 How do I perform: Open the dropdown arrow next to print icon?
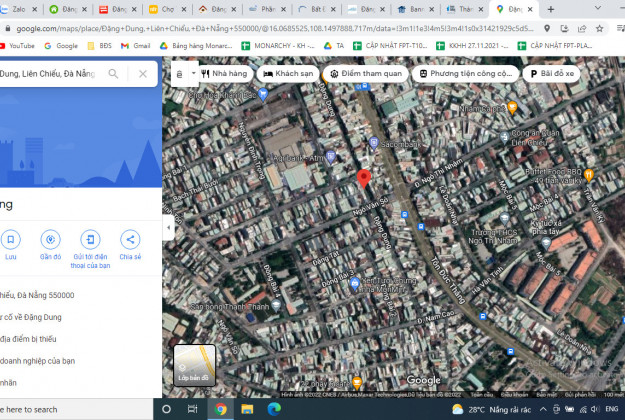click(x=194, y=73)
